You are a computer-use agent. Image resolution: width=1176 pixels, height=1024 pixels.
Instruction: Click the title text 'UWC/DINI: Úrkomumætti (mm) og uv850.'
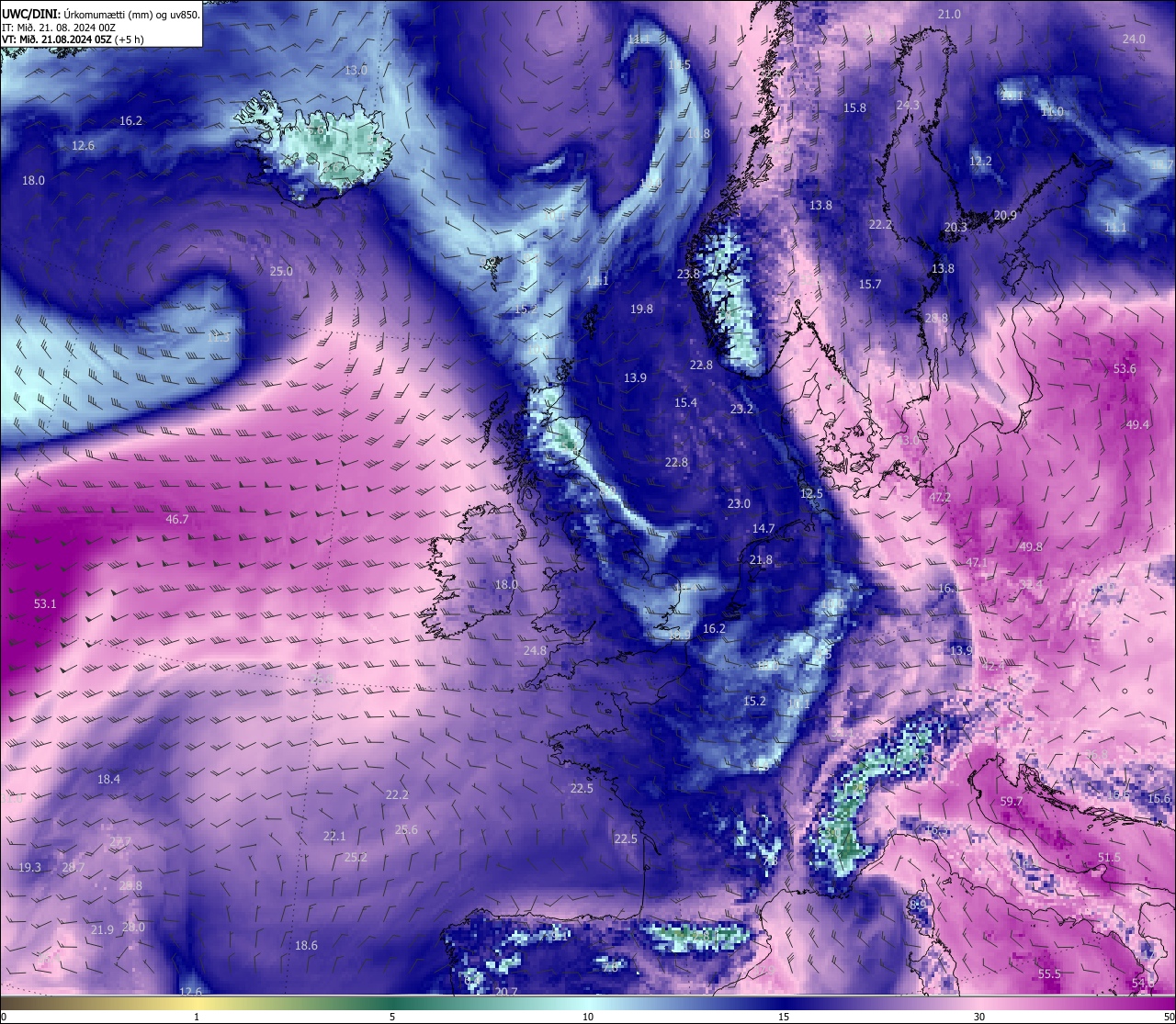point(101,15)
